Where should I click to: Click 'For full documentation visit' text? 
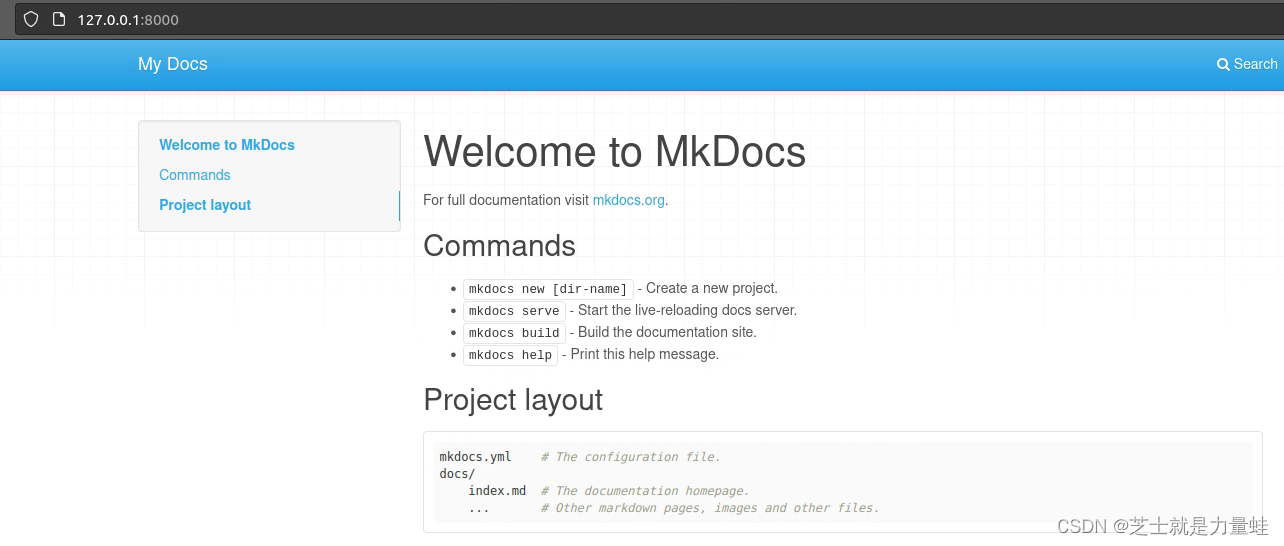point(506,200)
